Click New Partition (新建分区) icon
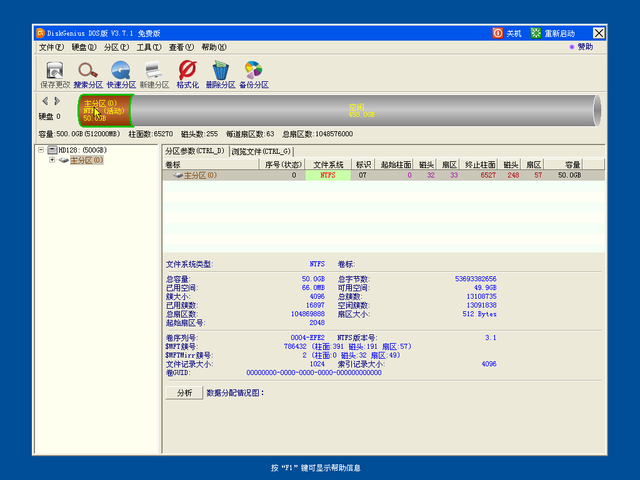This screenshot has height=480, width=640. [154, 75]
